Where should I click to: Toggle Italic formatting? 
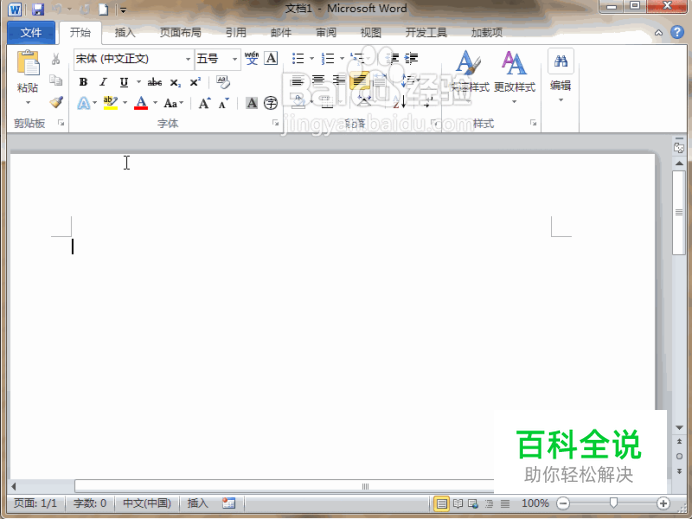pyautogui.click(x=103, y=82)
